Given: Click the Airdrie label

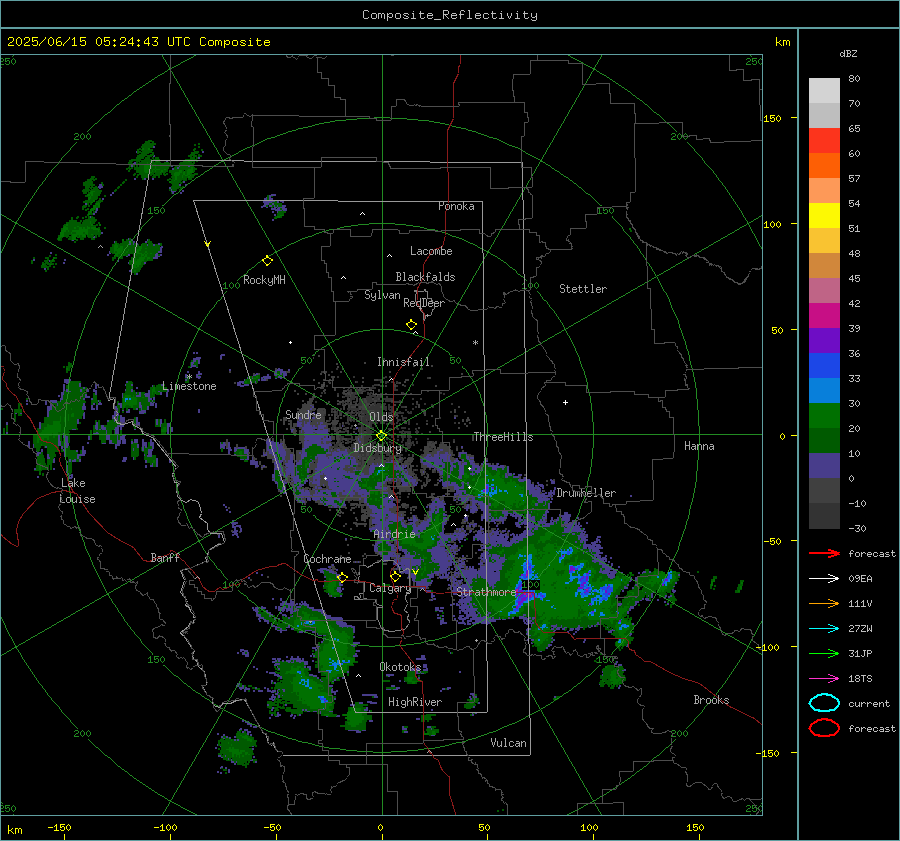Looking at the screenshot, I should [394, 534].
